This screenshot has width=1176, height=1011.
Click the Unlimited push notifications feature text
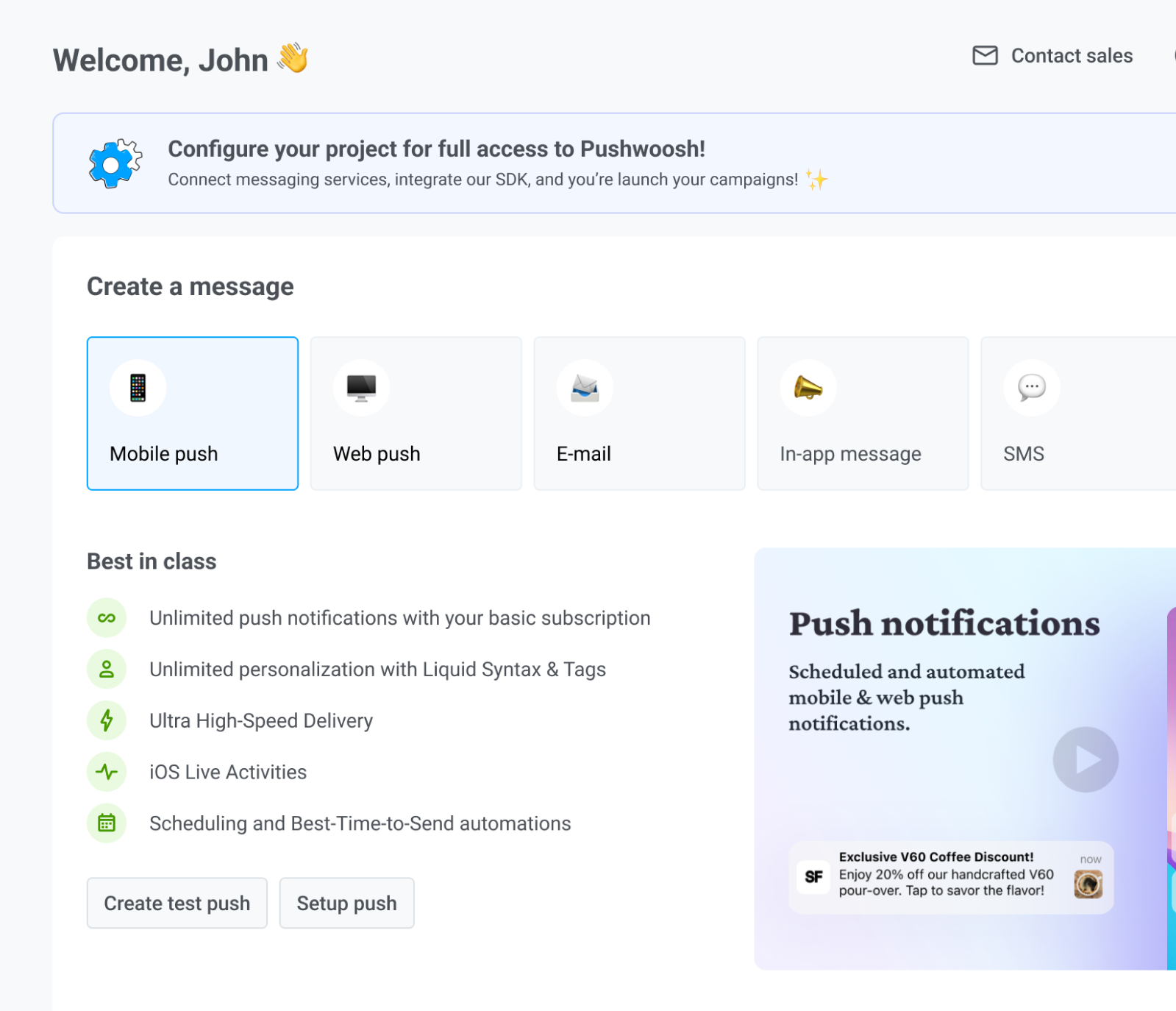[400, 618]
